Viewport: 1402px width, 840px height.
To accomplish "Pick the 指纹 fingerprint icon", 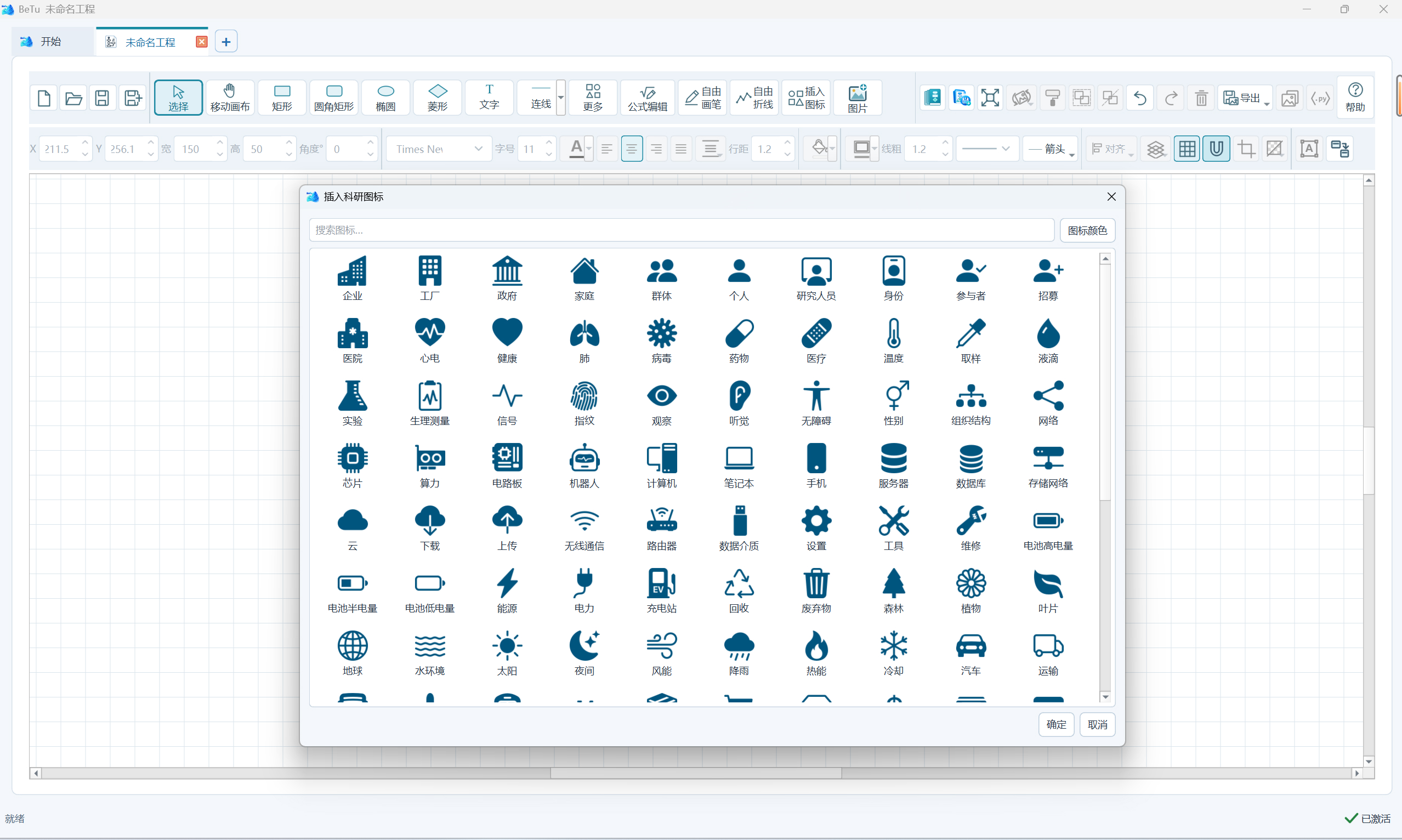I will click(x=584, y=403).
